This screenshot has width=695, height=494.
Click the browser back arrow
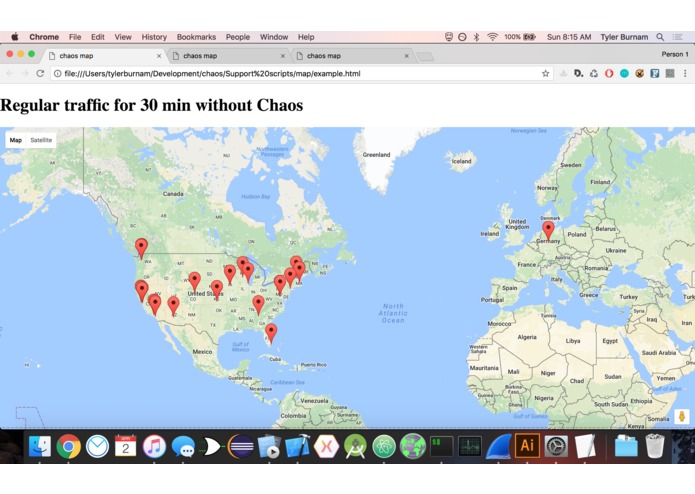click(10, 74)
